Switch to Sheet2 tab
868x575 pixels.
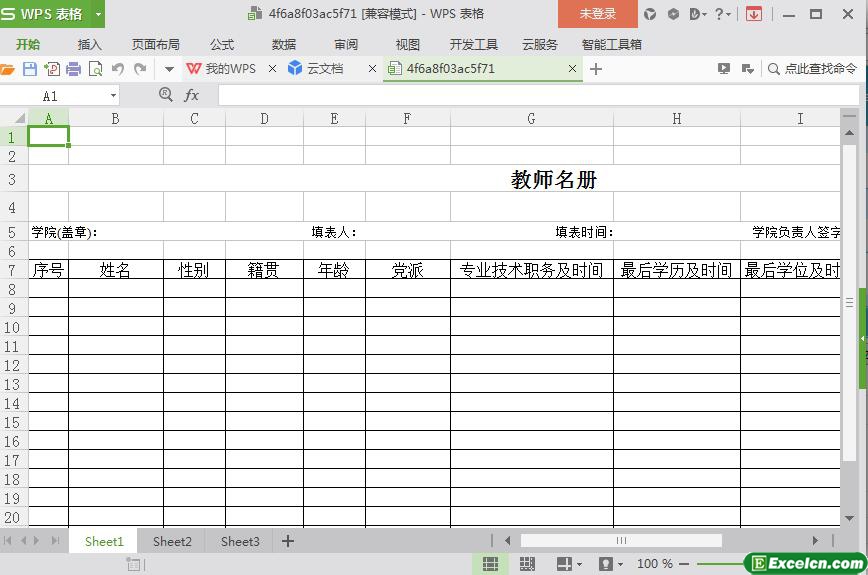click(172, 541)
